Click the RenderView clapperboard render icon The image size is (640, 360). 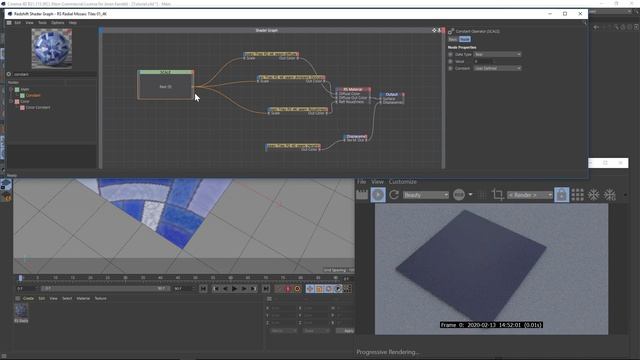click(362, 195)
